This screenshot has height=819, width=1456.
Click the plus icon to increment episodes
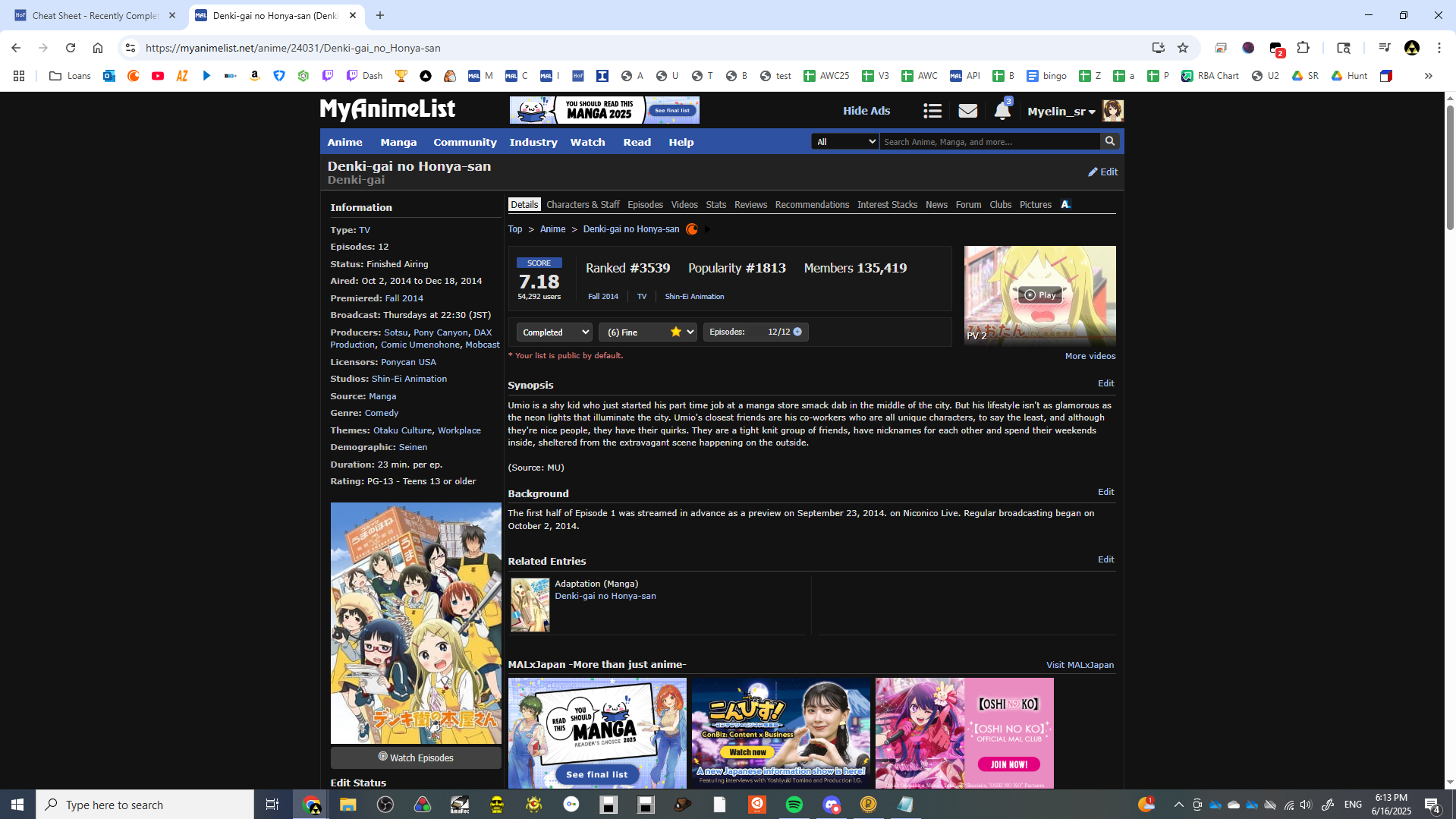tap(797, 332)
